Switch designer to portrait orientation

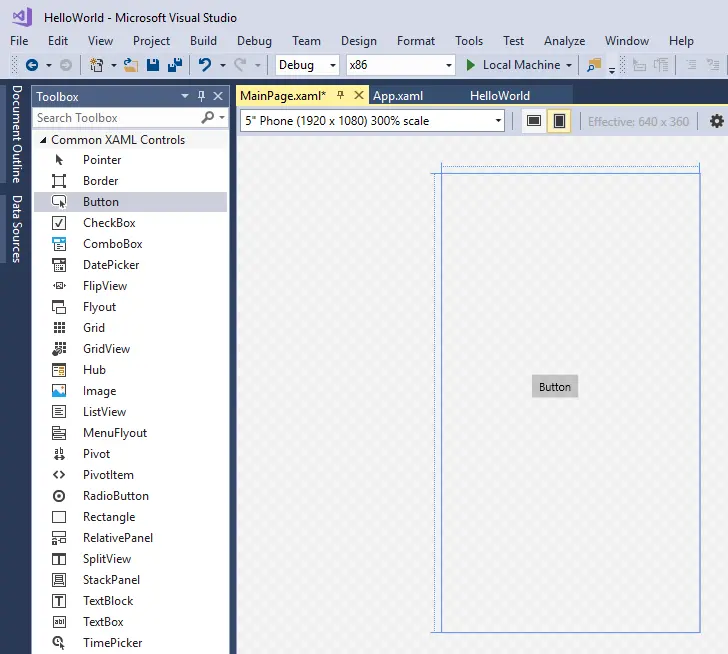(x=559, y=121)
